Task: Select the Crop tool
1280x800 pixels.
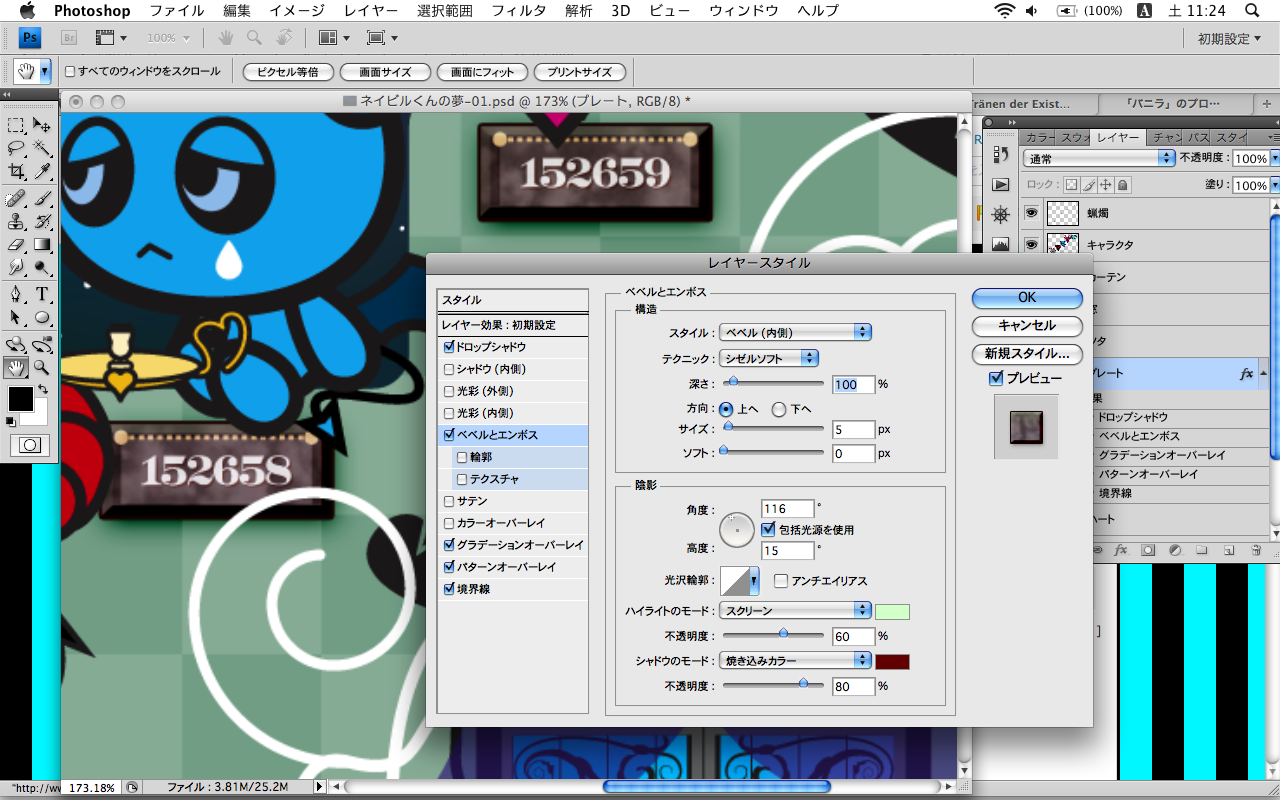Action: click(x=16, y=171)
